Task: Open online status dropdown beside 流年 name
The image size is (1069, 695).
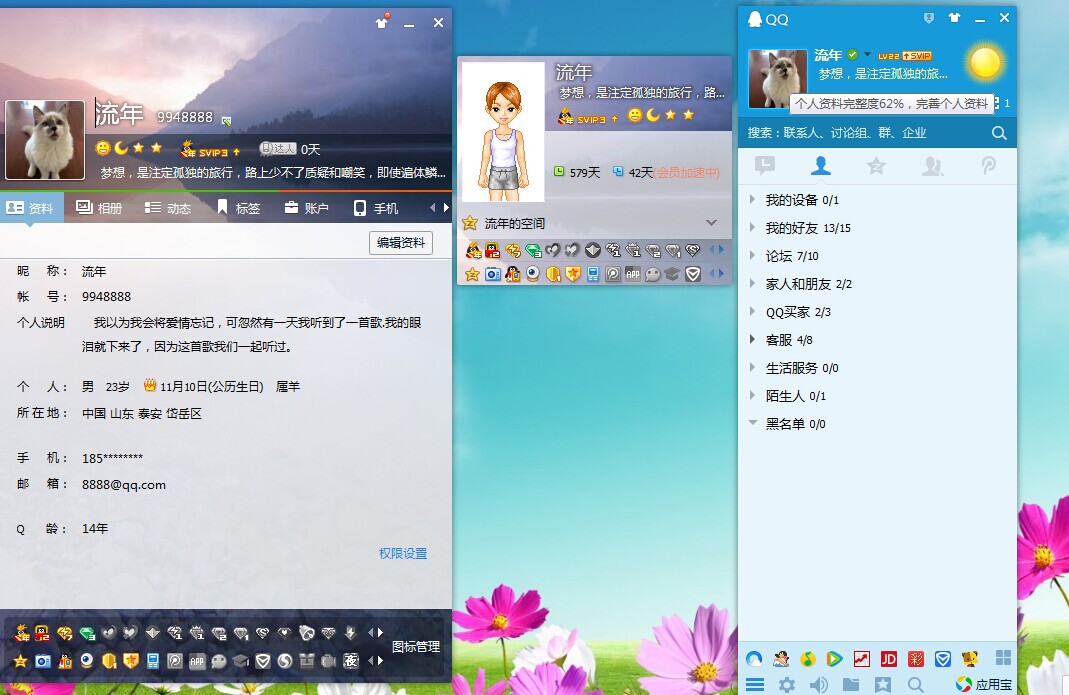Action: [x=867, y=54]
